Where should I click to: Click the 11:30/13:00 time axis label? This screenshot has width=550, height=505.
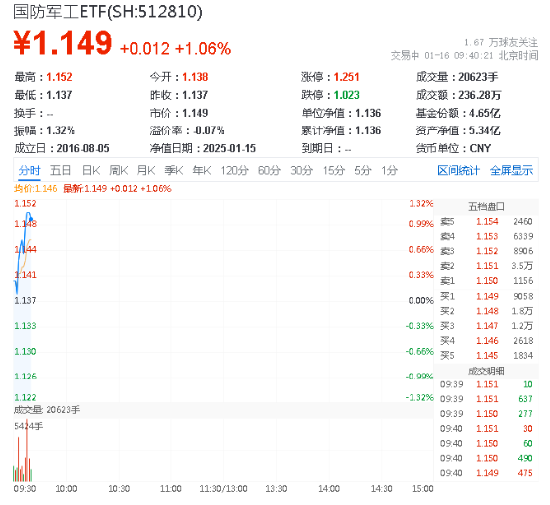[x=223, y=489]
